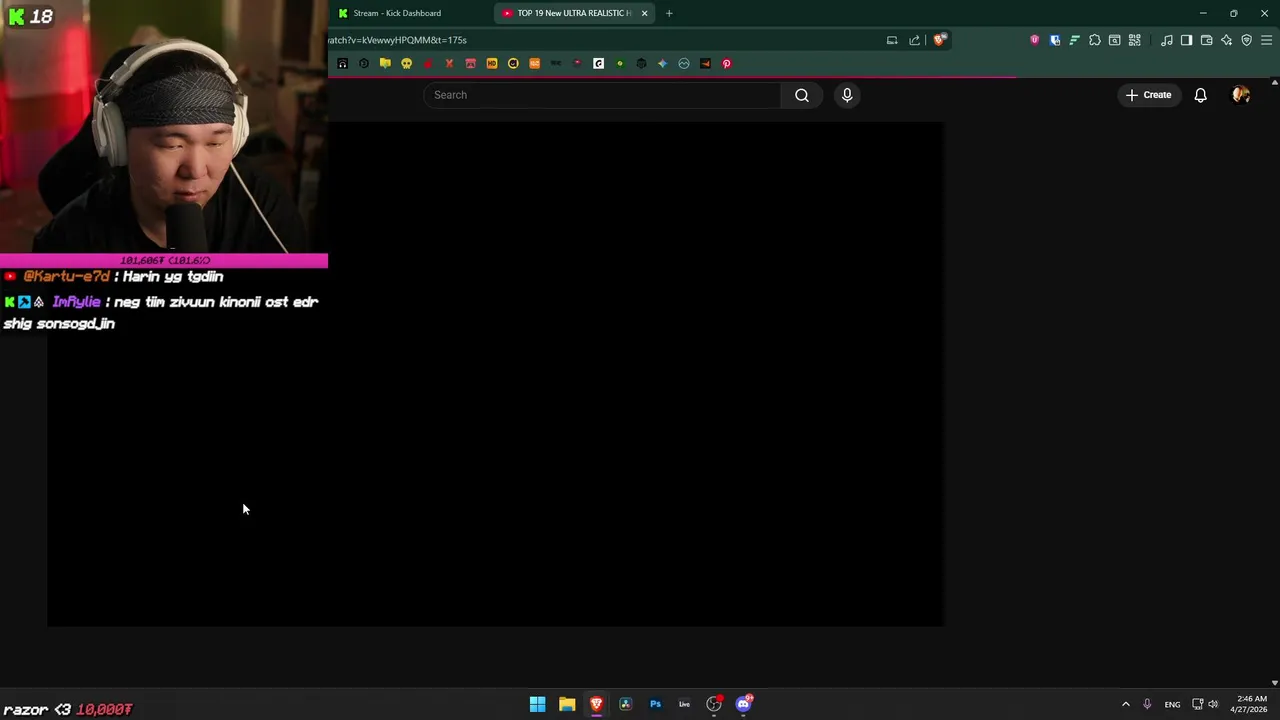Open Brave Wallet icon
This screenshot has height=720, width=1280.
click(1206, 40)
